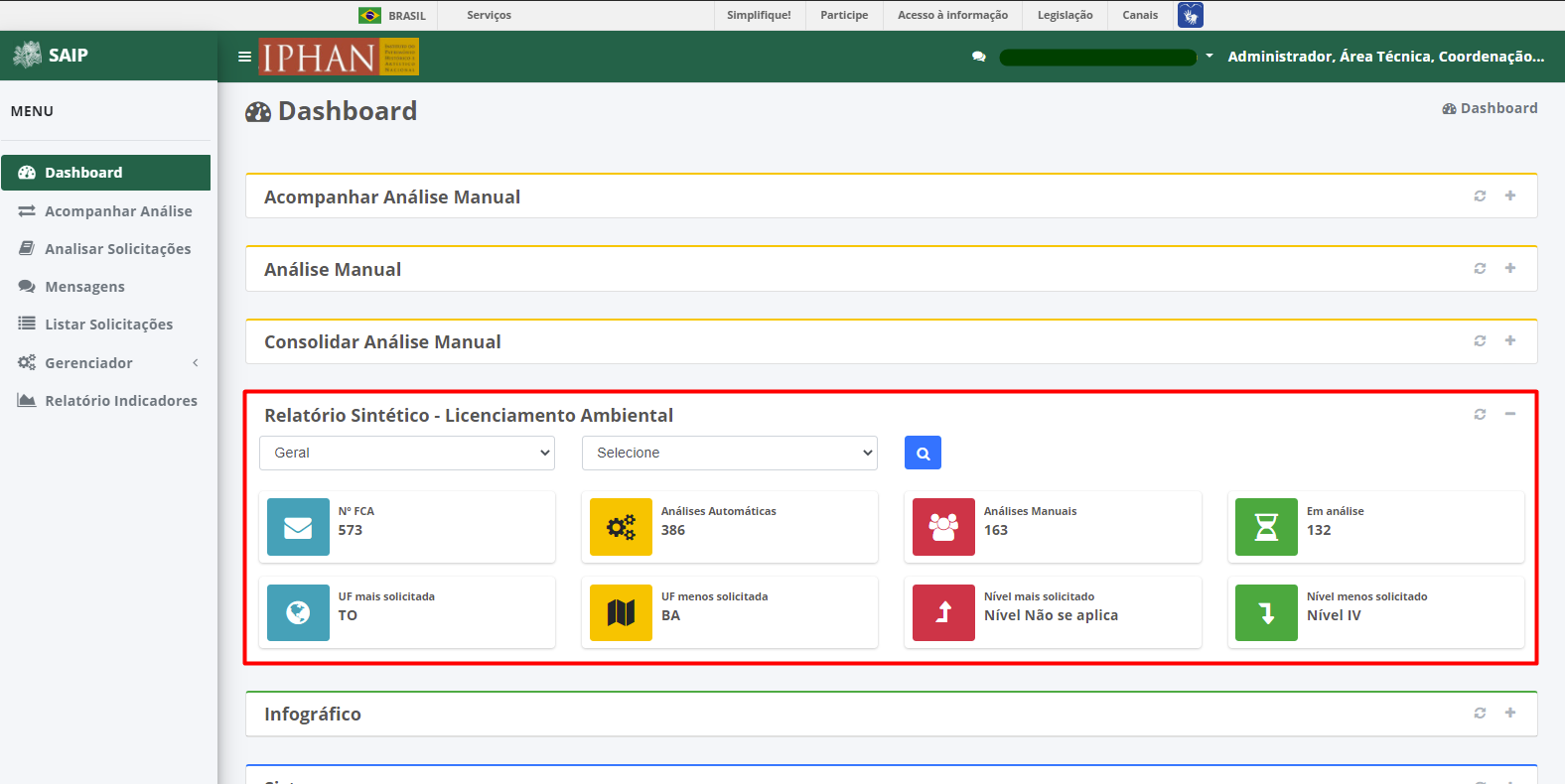The width and height of the screenshot is (1565, 784).
Task: Open the Participe link
Action: click(844, 15)
